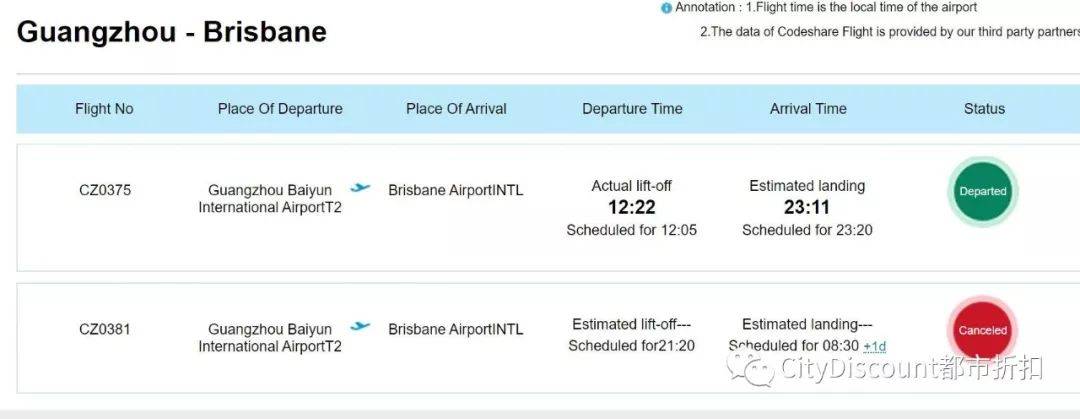Click the WeChat logo in the watermark

(x=750, y=369)
